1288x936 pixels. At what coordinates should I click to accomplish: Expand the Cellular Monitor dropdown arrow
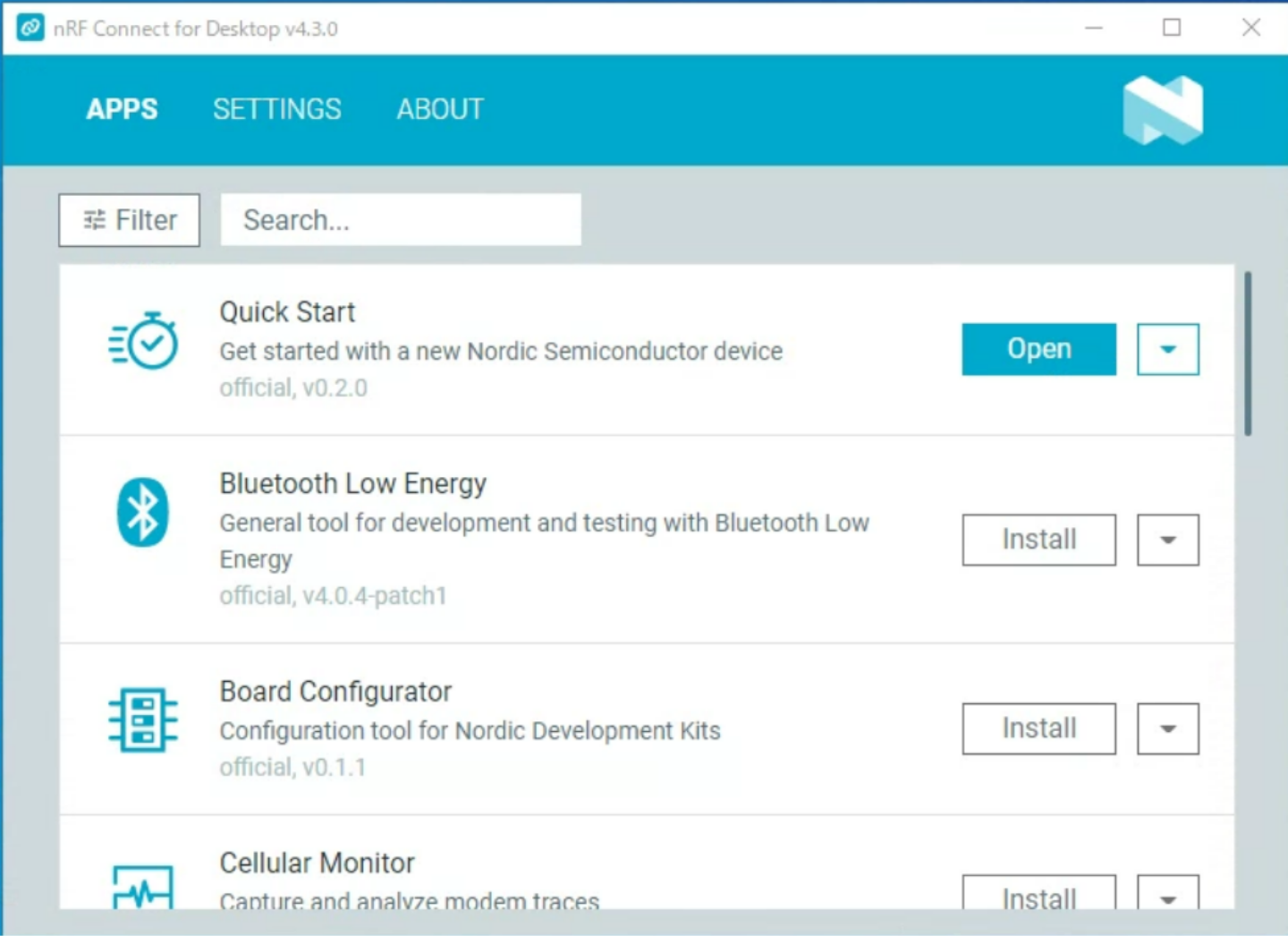point(1167,895)
